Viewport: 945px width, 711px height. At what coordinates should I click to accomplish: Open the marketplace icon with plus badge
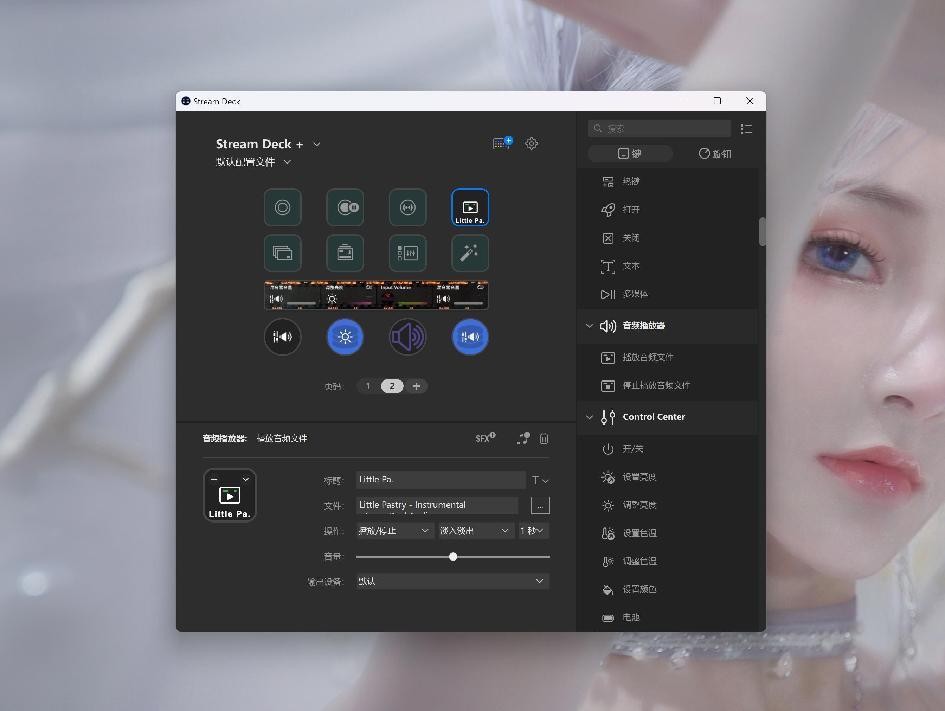502,144
